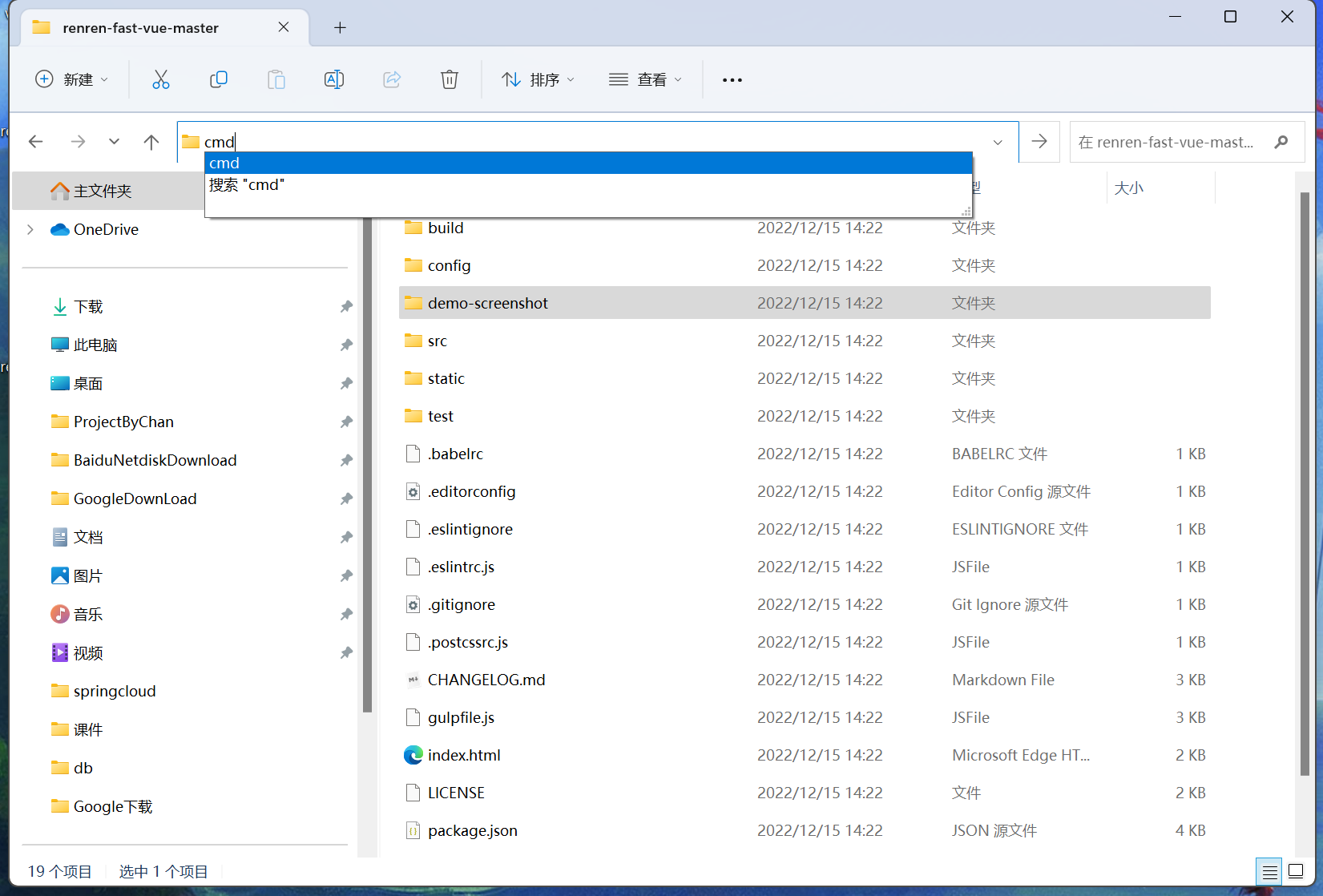Image resolution: width=1323 pixels, height=896 pixels.
Task: Open the 查看 (View) dropdown
Action: [645, 79]
